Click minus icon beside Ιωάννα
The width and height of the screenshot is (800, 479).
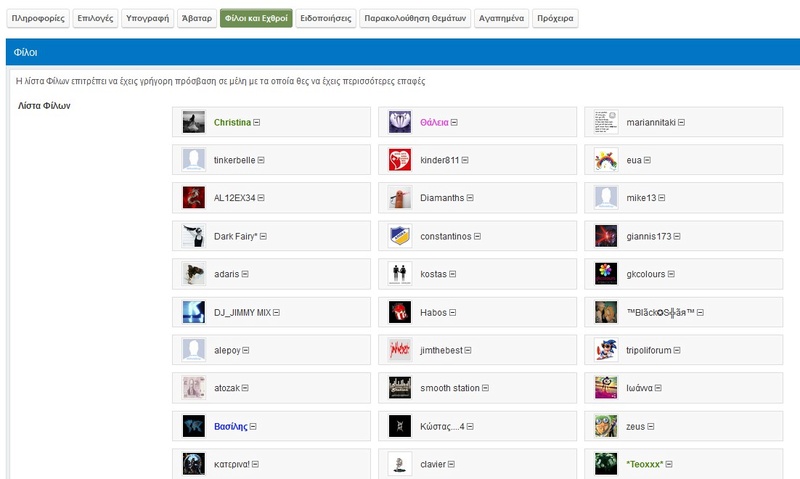(659, 388)
